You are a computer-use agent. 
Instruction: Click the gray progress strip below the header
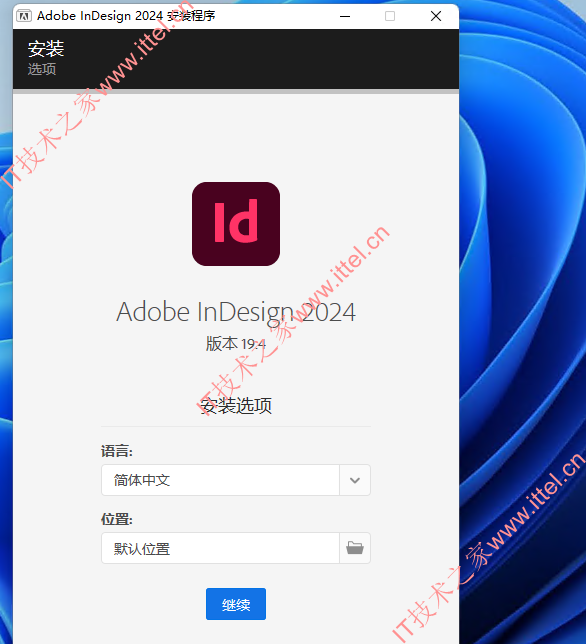click(236, 91)
